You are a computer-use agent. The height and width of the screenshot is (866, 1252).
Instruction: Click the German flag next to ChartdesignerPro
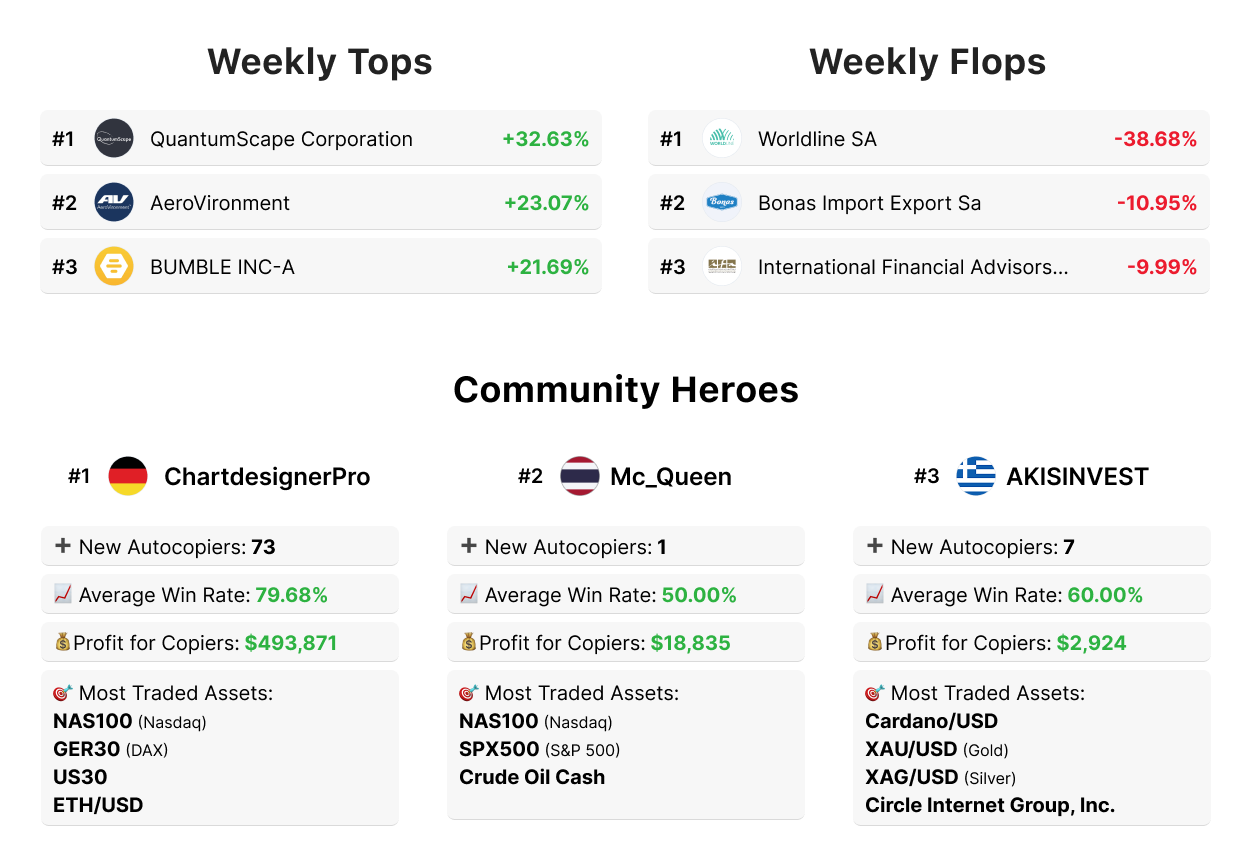(128, 476)
